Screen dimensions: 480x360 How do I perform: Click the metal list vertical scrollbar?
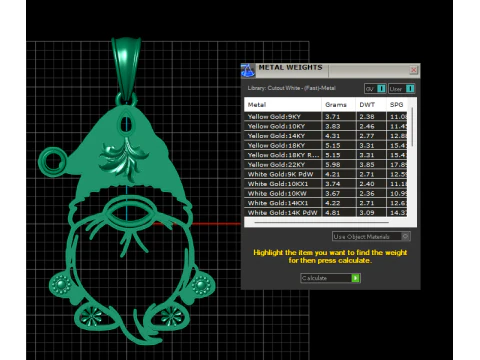tap(412, 127)
